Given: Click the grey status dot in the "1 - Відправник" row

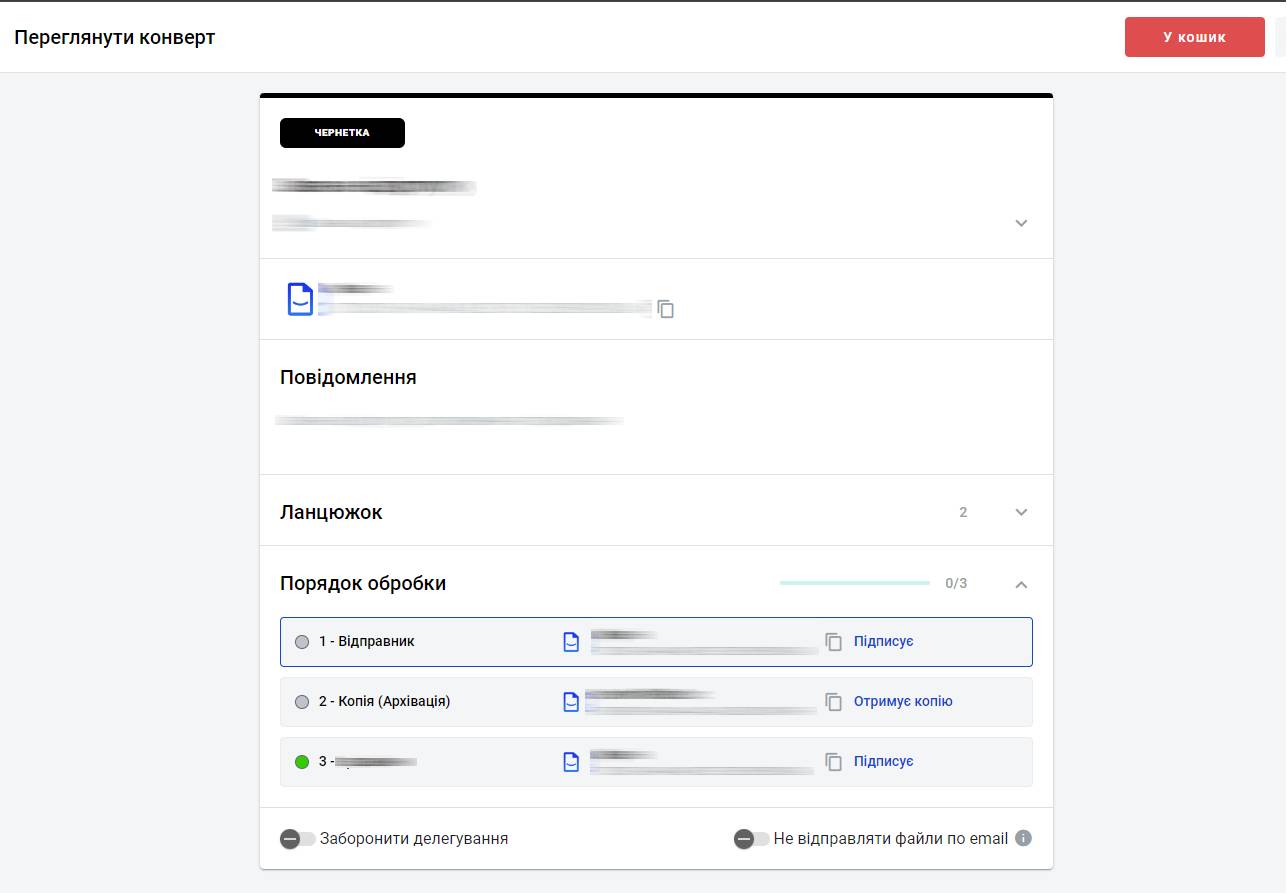Looking at the screenshot, I should (302, 642).
